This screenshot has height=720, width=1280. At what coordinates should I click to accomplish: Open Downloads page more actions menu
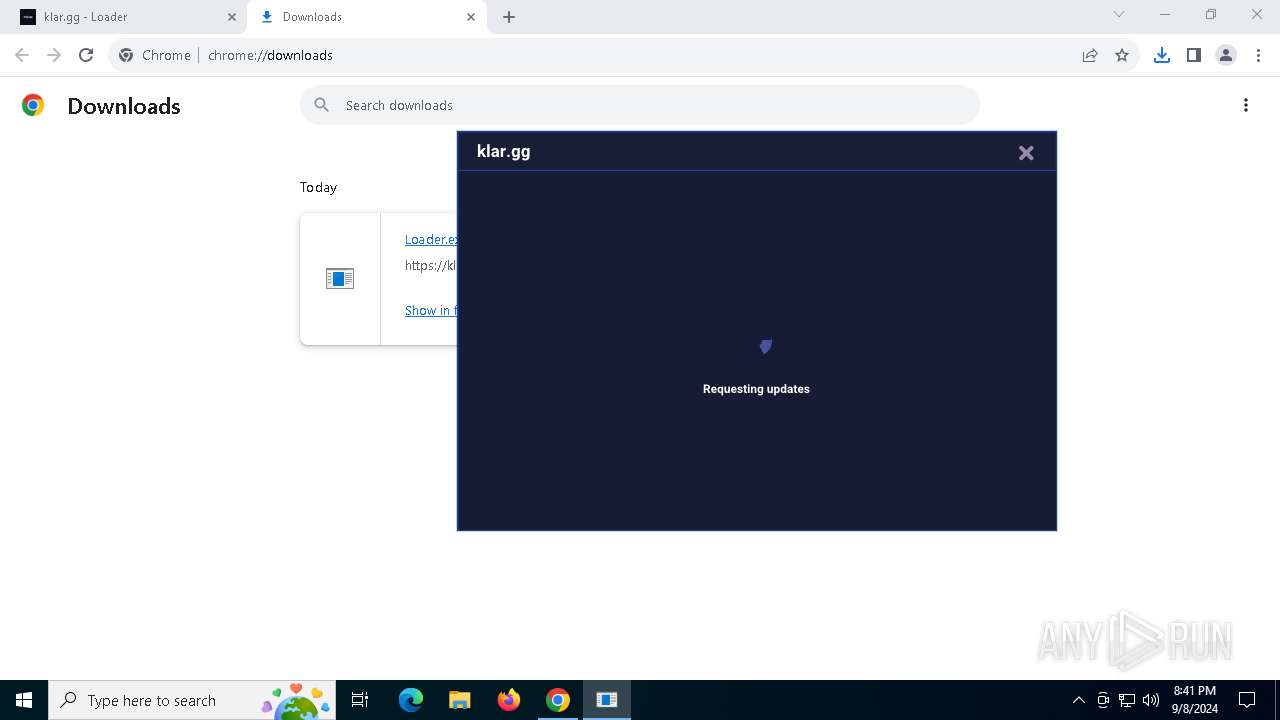(x=1246, y=105)
